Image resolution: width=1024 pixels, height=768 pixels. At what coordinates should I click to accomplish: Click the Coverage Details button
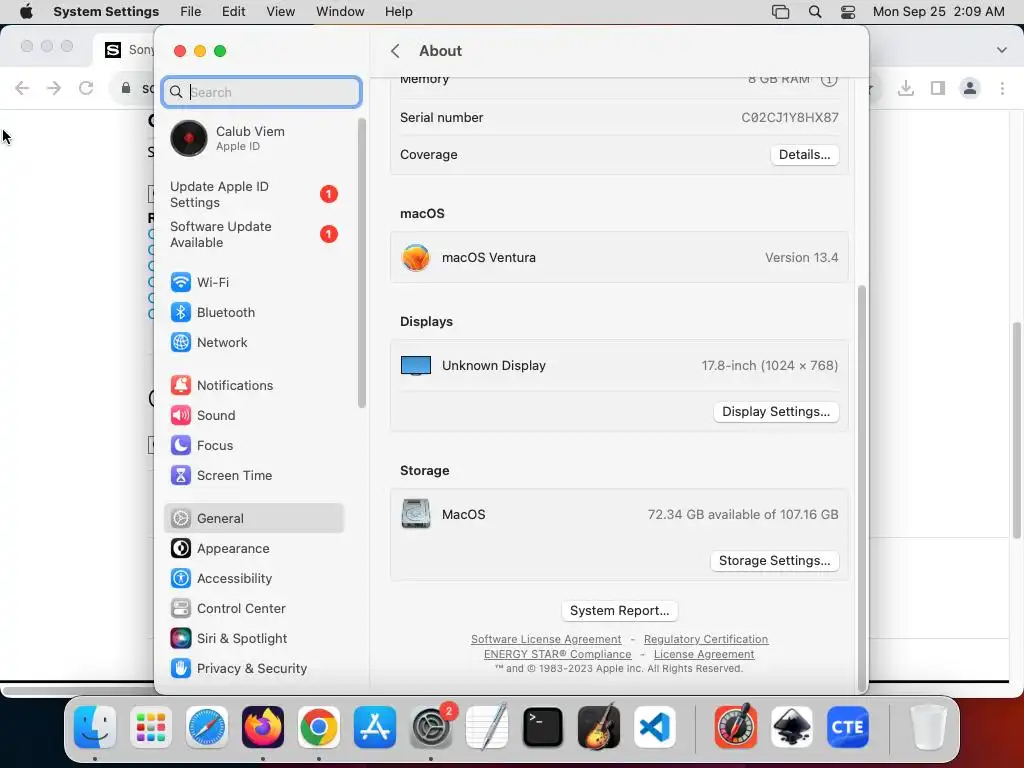(804, 155)
